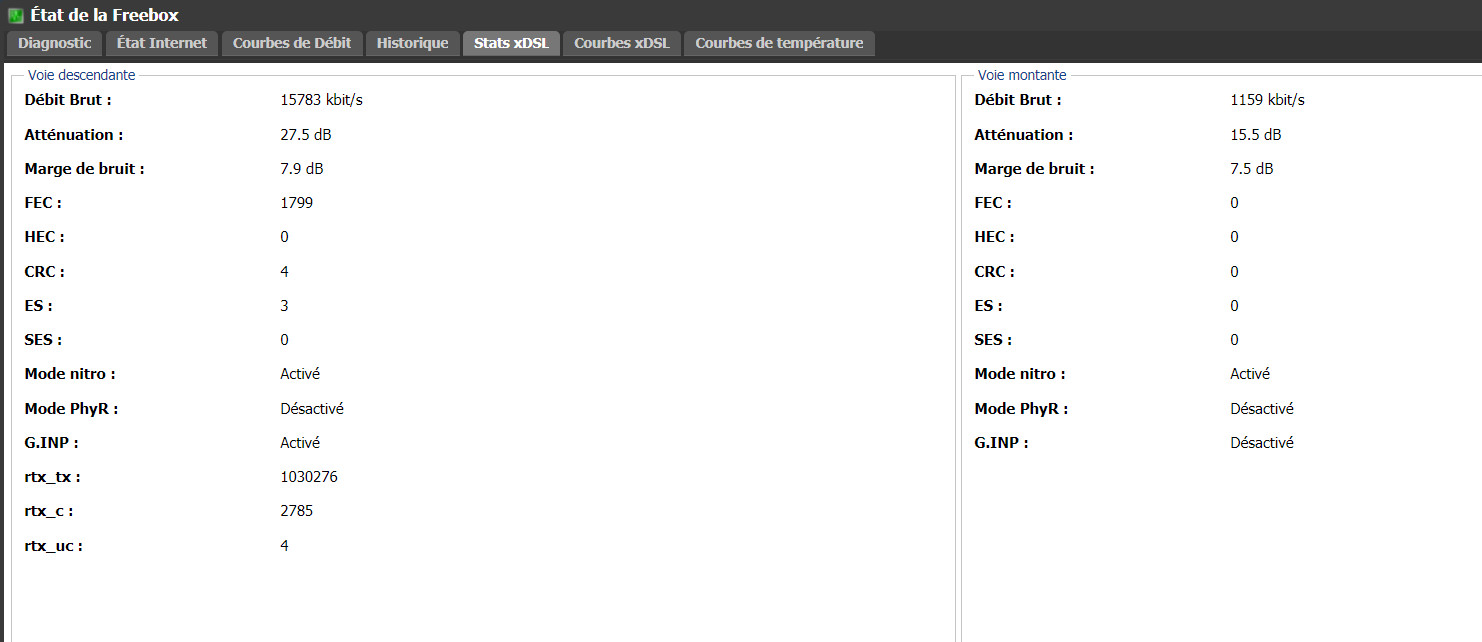Click the rtx_uc label

(54, 546)
